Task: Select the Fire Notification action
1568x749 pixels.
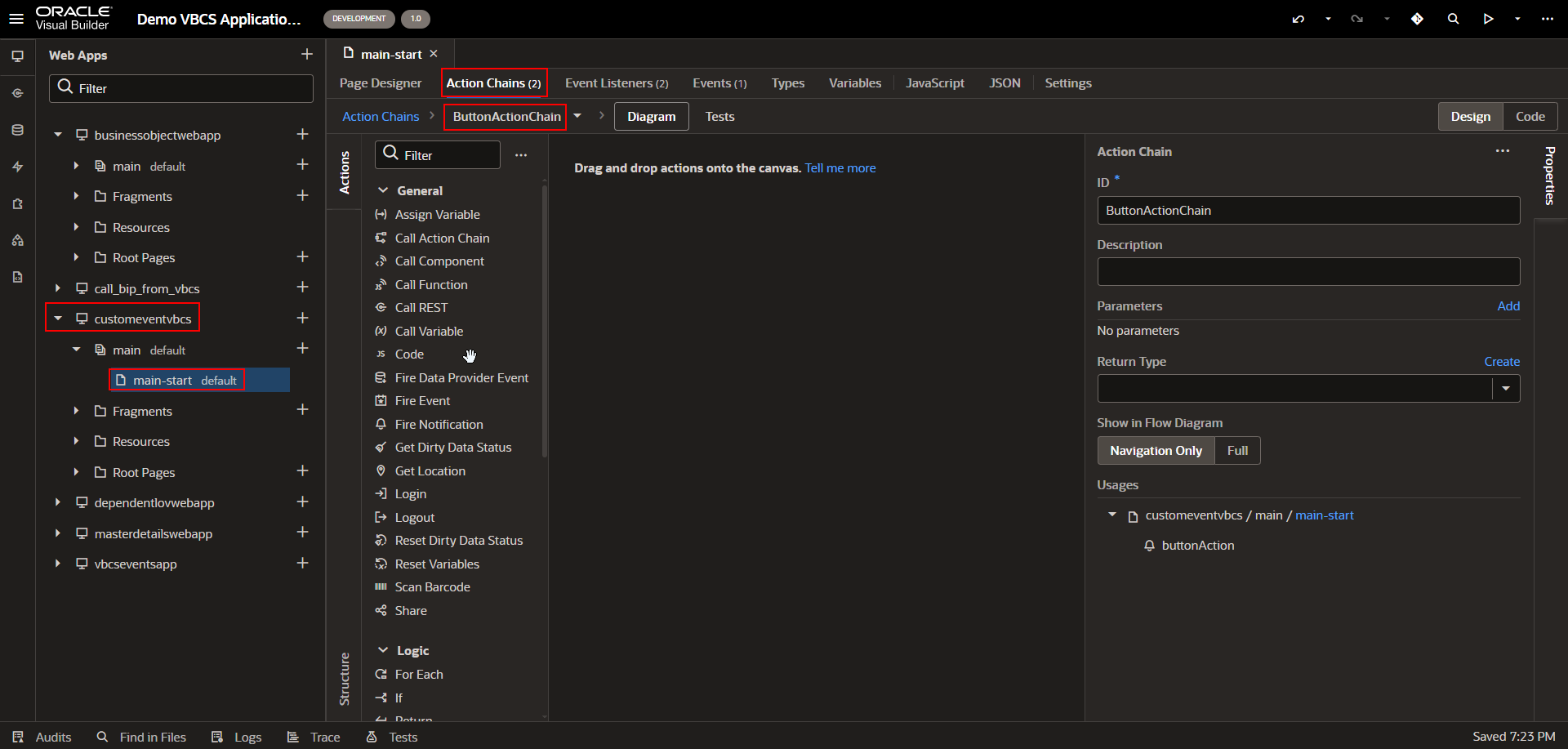Action: coord(439,425)
